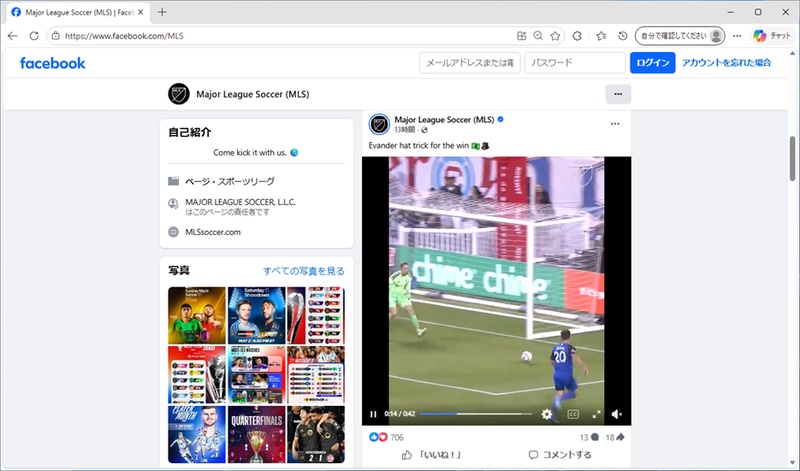Viewport: 800px width, 471px height.
Task: Open the Copilot chat button
Action: pos(772,36)
